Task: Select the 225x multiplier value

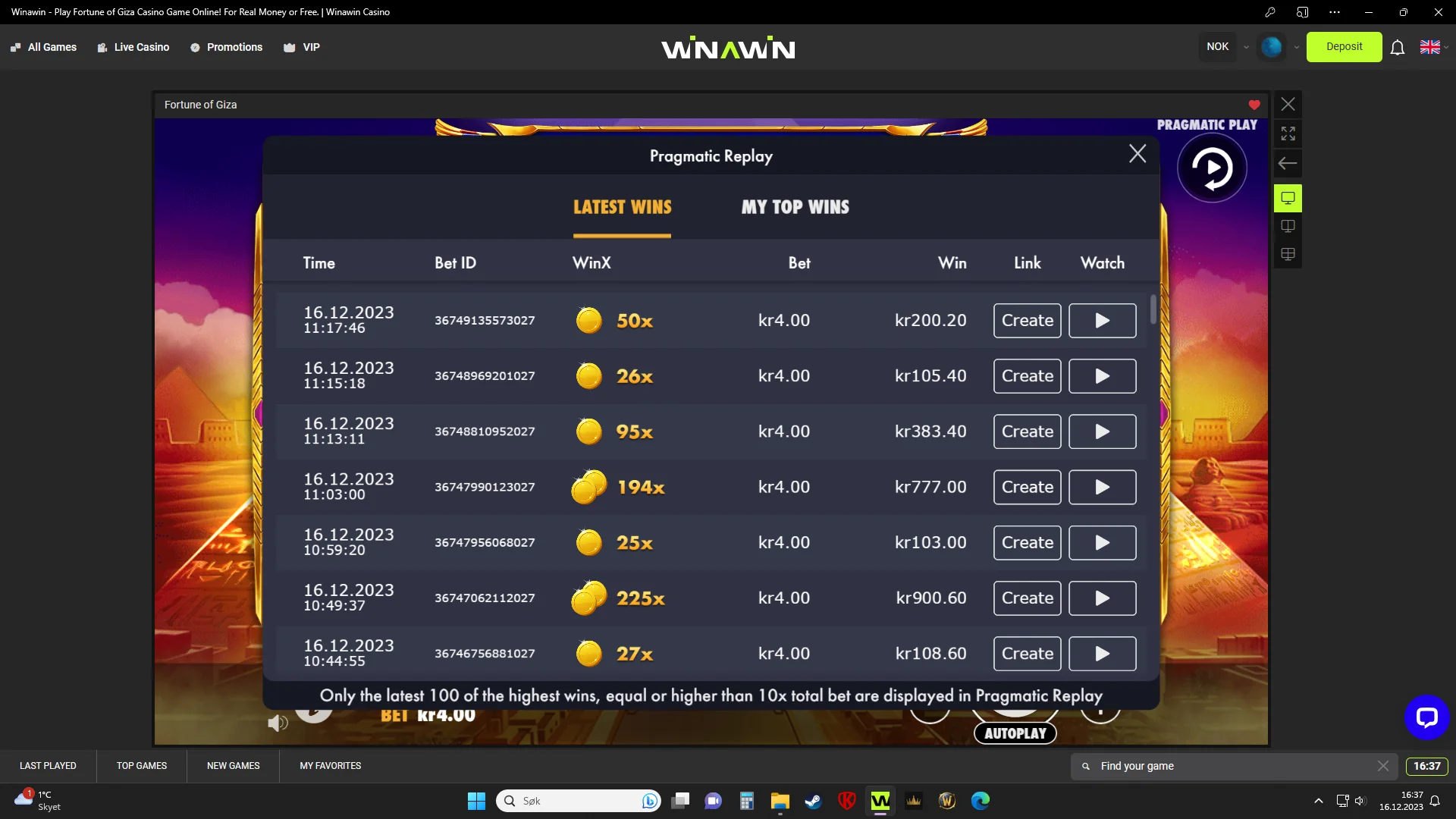Action: pos(640,598)
